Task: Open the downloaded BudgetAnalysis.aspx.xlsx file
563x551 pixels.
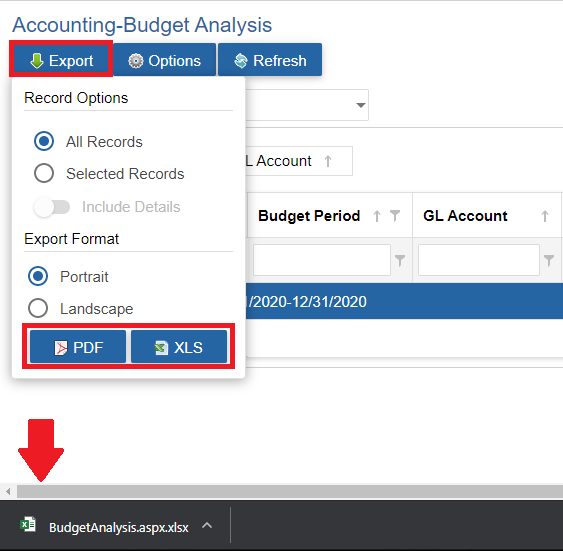Action: coord(104,527)
